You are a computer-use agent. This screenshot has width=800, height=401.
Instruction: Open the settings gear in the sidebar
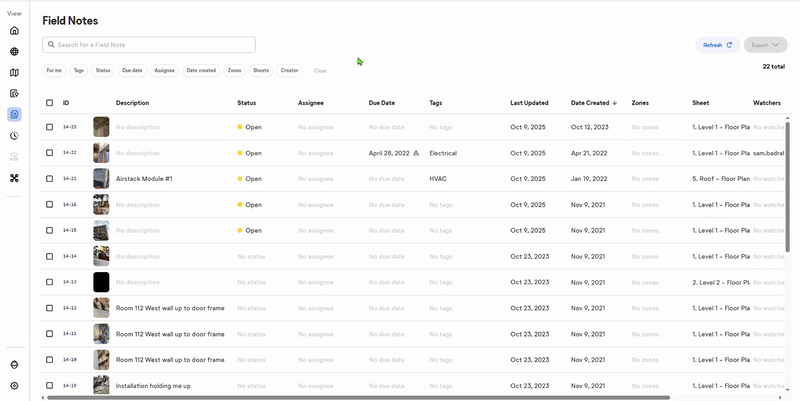14,386
